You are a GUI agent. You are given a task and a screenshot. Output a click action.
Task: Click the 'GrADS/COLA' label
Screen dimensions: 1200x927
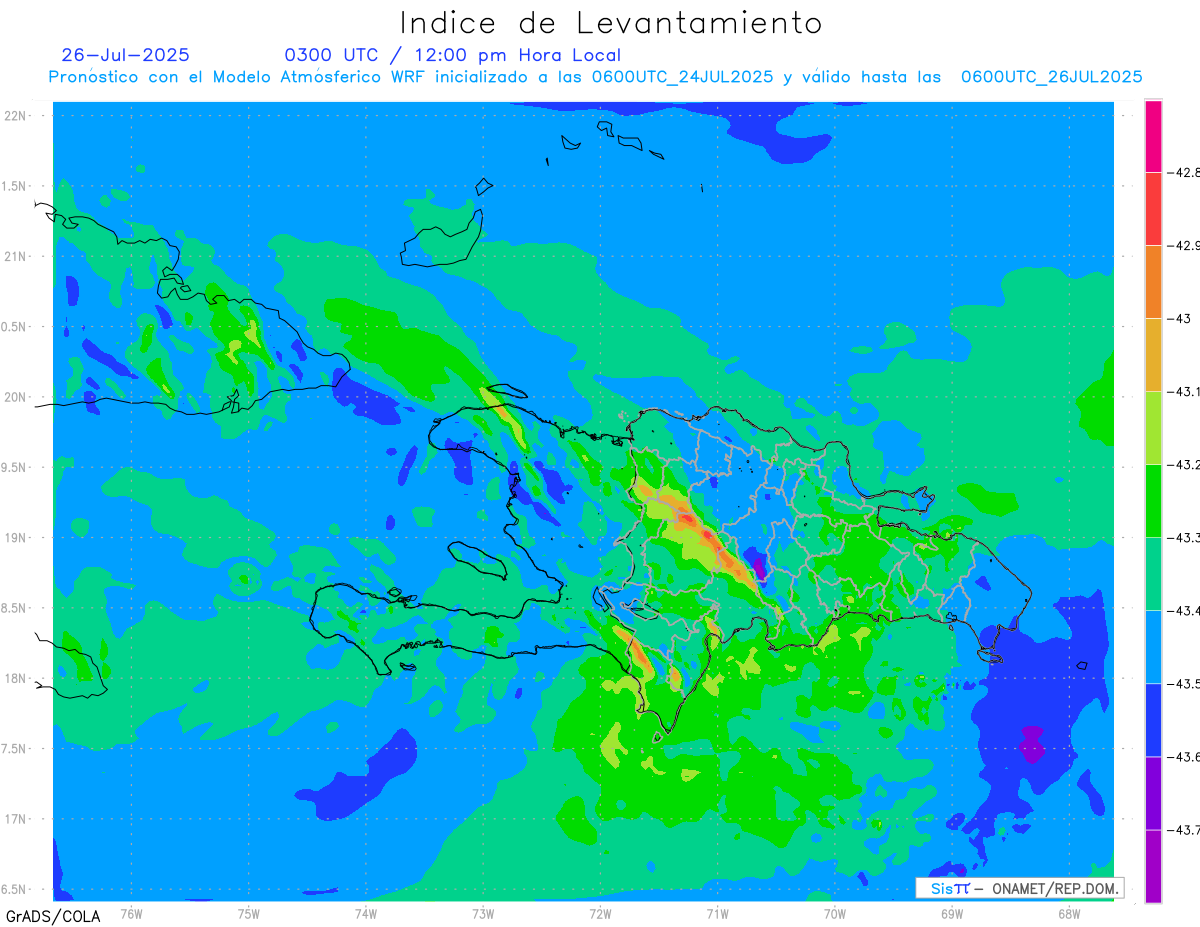(x=52, y=916)
